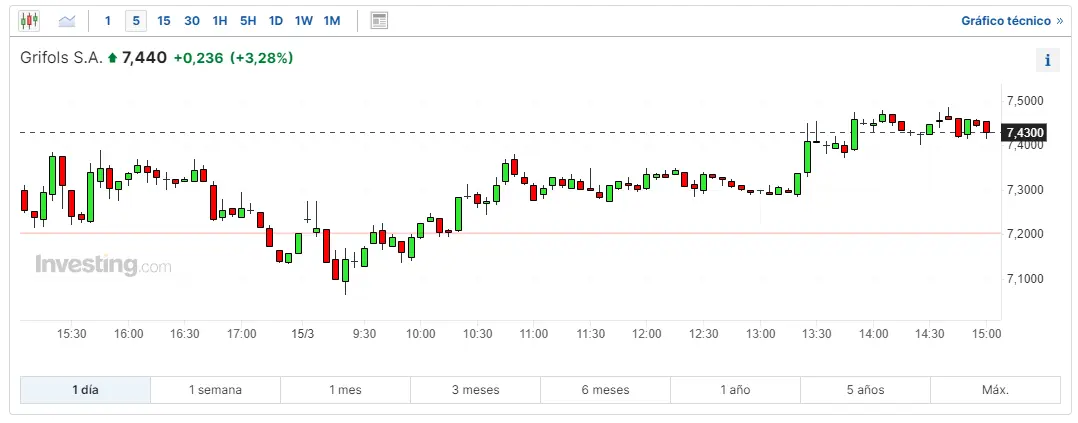
Task: Click the 14:30 time axis label
Action: coord(930,334)
